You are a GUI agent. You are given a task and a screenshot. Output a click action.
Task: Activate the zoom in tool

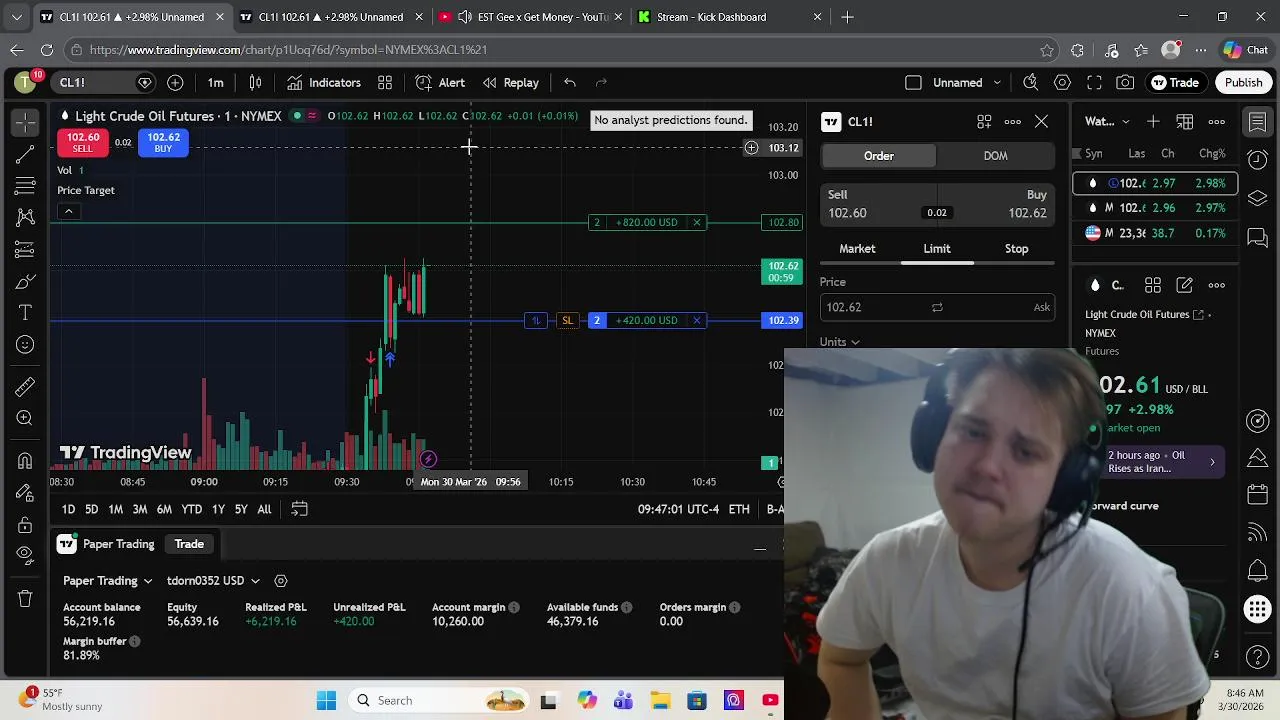(x=25, y=419)
